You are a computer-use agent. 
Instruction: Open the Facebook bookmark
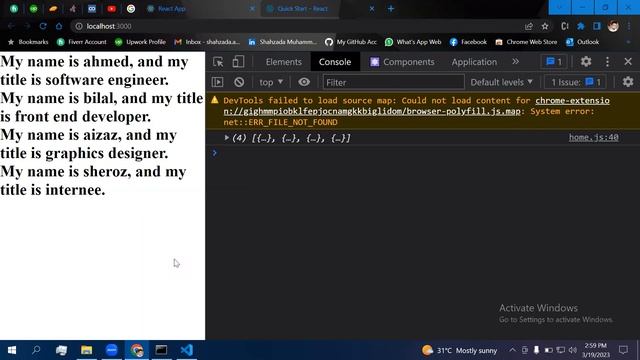coord(468,42)
